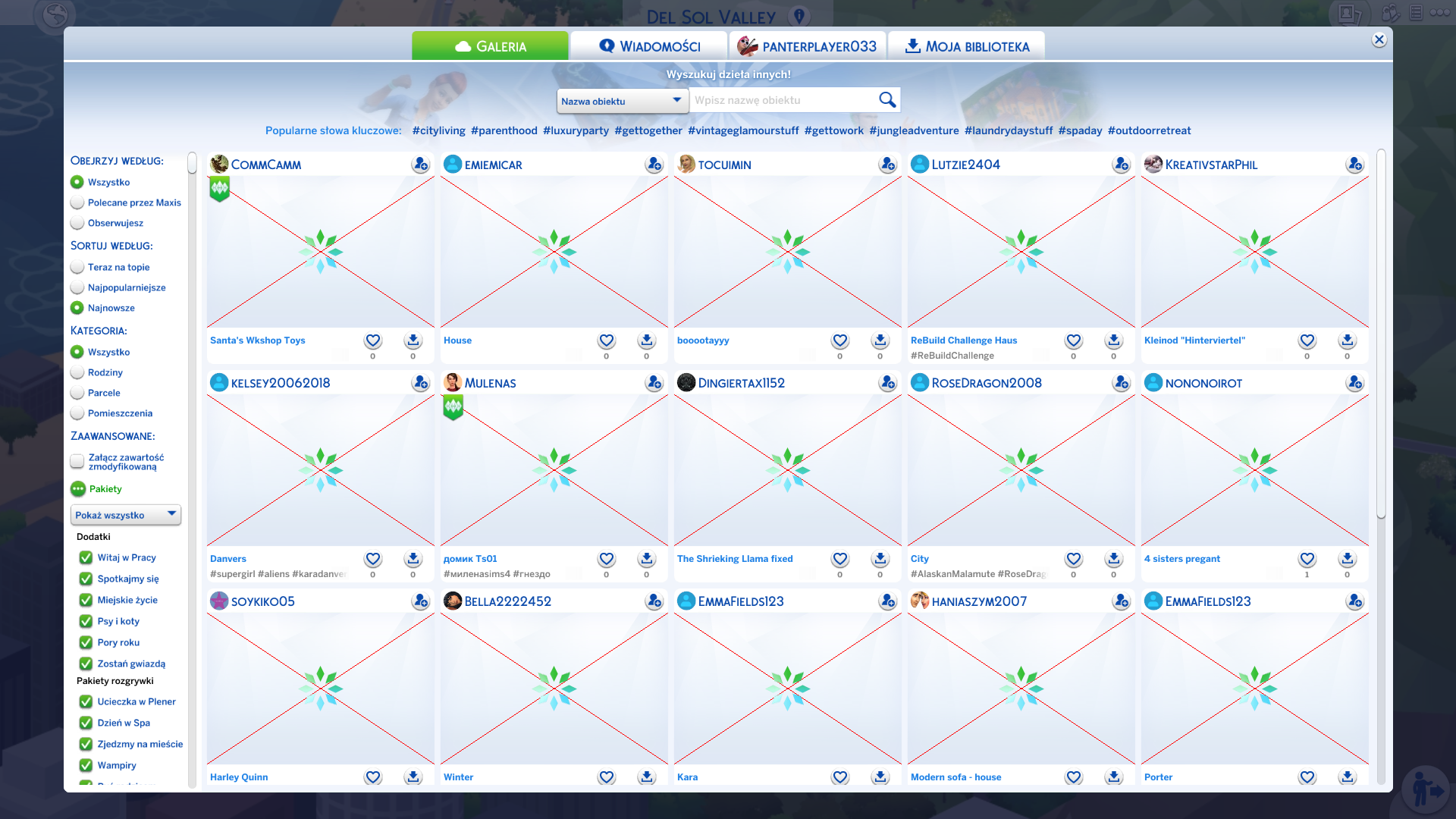Screen dimensions: 1456x819
Task: Open the EmieMicar username link
Action: pyautogui.click(x=493, y=165)
